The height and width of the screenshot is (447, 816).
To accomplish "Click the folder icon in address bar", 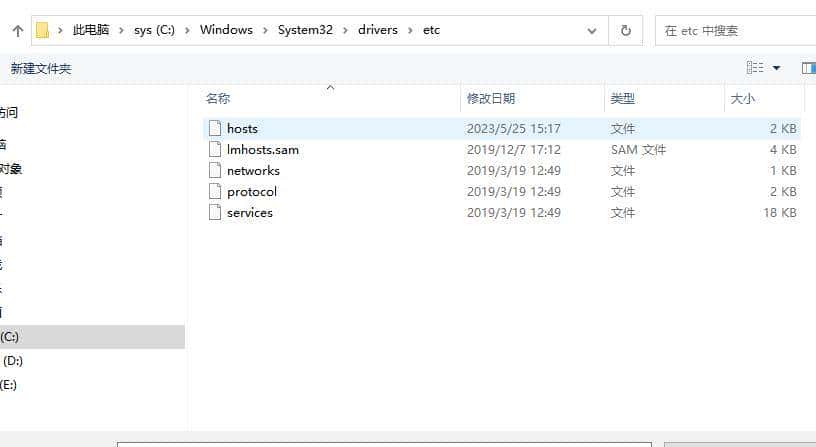I will coord(43,30).
